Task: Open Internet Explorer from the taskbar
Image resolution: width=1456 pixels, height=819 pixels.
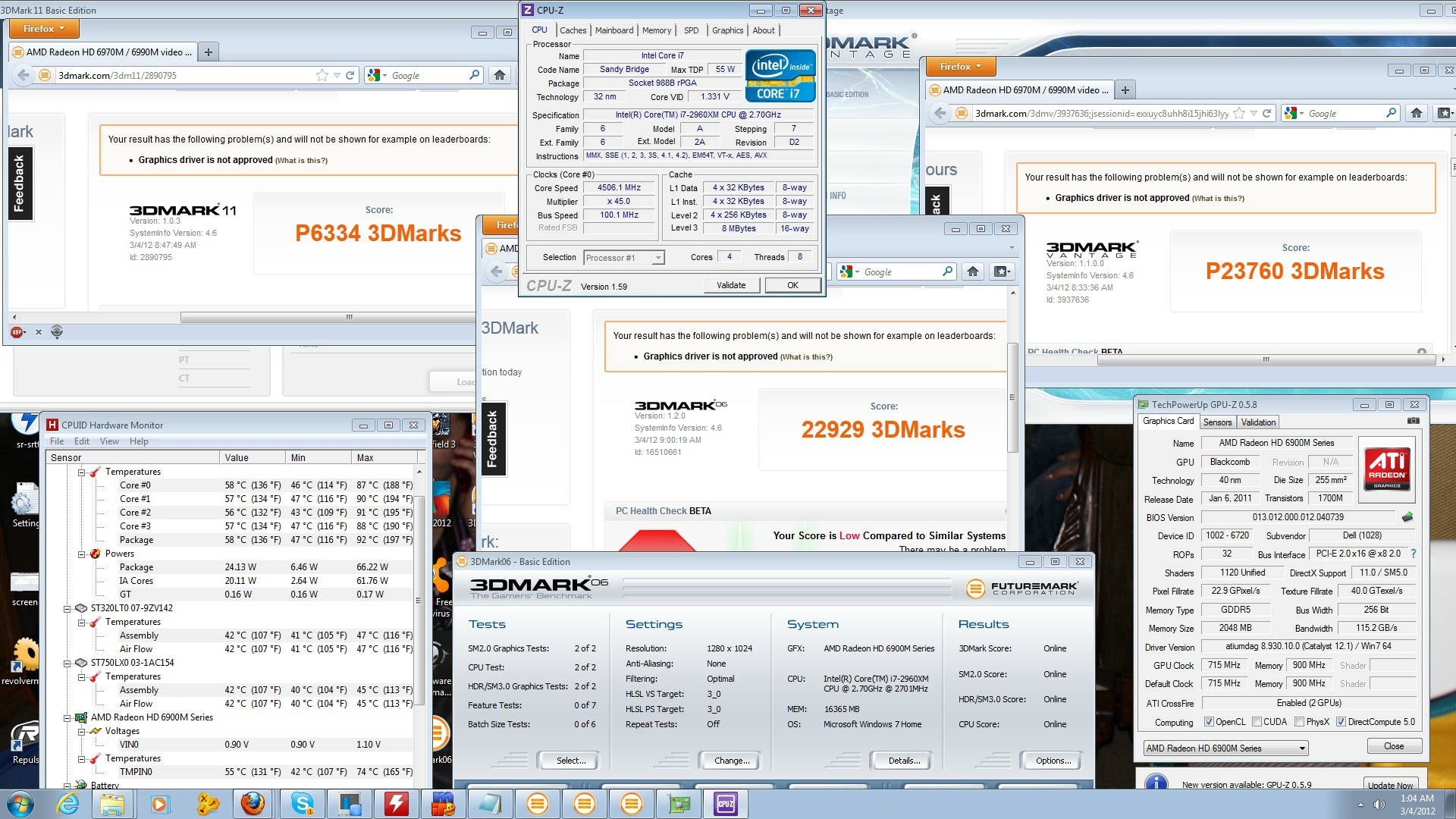Action: pos(67,803)
